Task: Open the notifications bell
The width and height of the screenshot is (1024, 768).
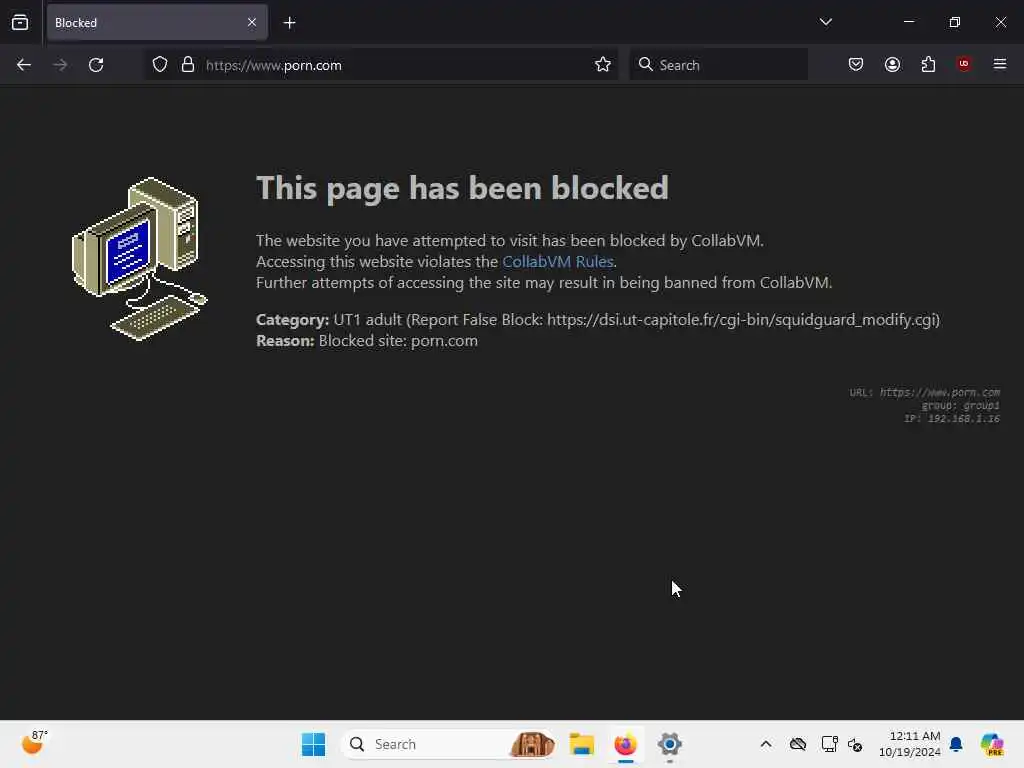Action: (x=956, y=744)
